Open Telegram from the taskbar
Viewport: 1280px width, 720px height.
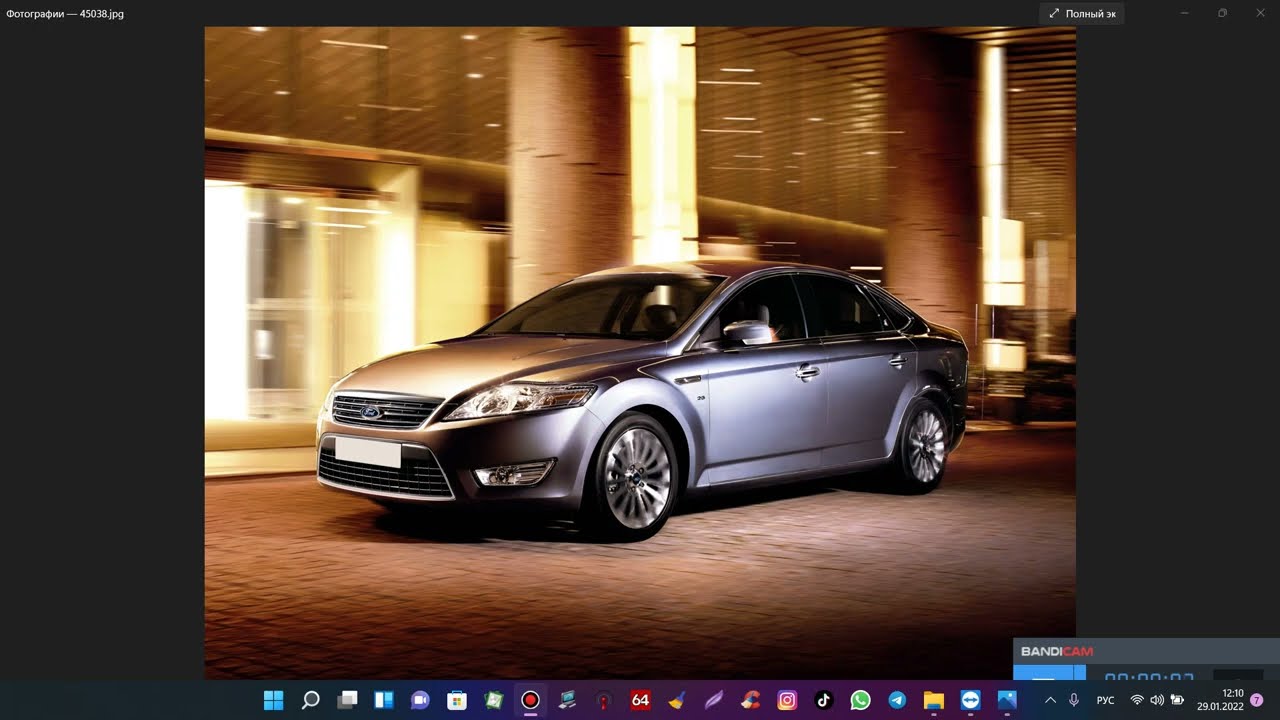pos(897,700)
